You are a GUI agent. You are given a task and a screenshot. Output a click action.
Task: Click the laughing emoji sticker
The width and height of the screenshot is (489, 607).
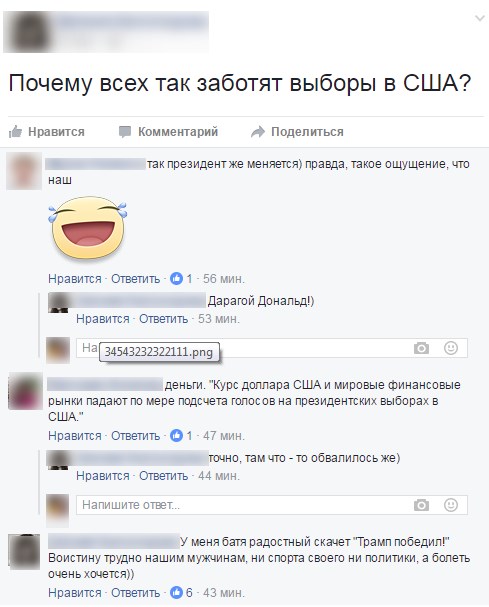click(88, 228)
